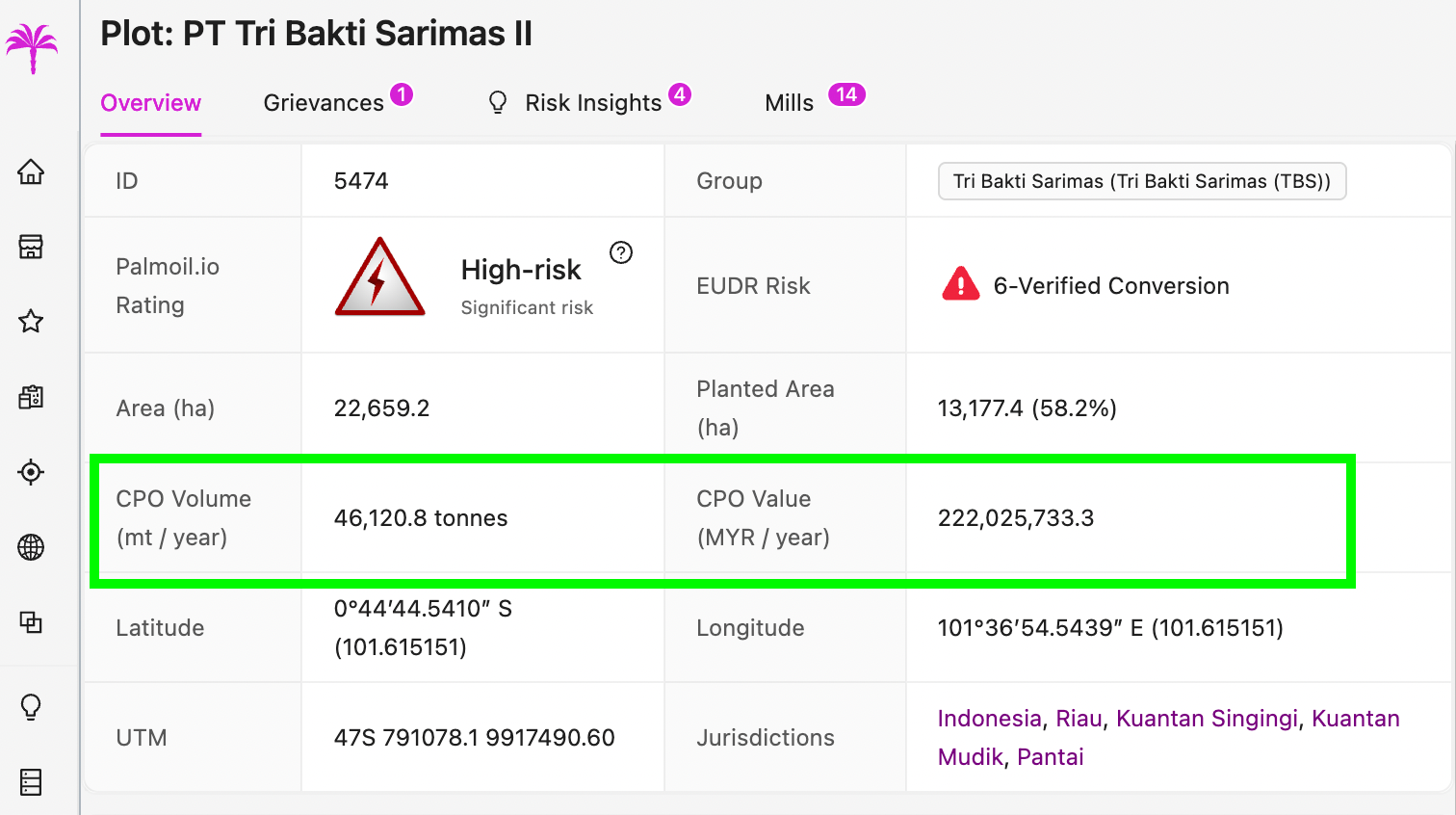Screen dimensions: 1456x815
Task: Click the 6-Verified Conversion text
Action: [x=1111, y=286]
